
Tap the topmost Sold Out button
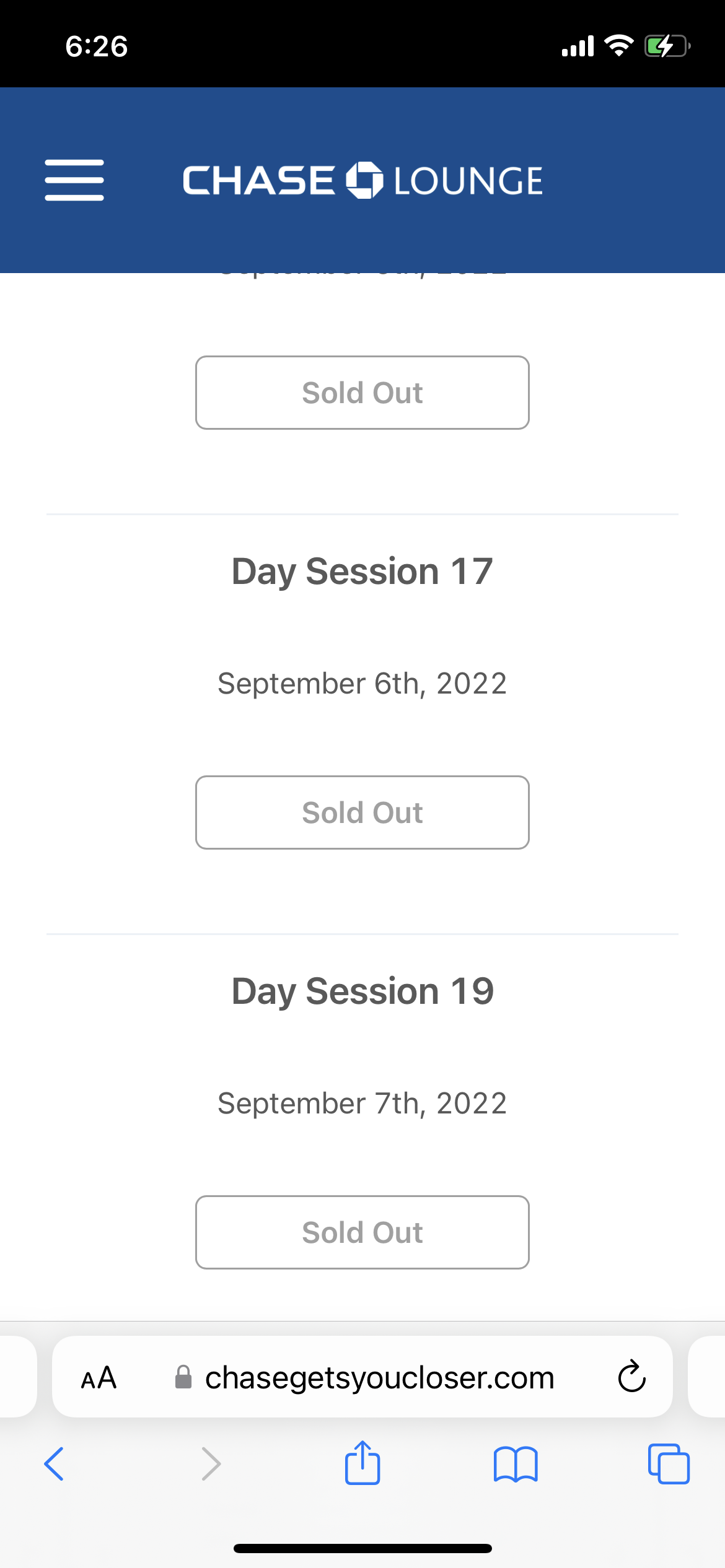coord(362,393)
